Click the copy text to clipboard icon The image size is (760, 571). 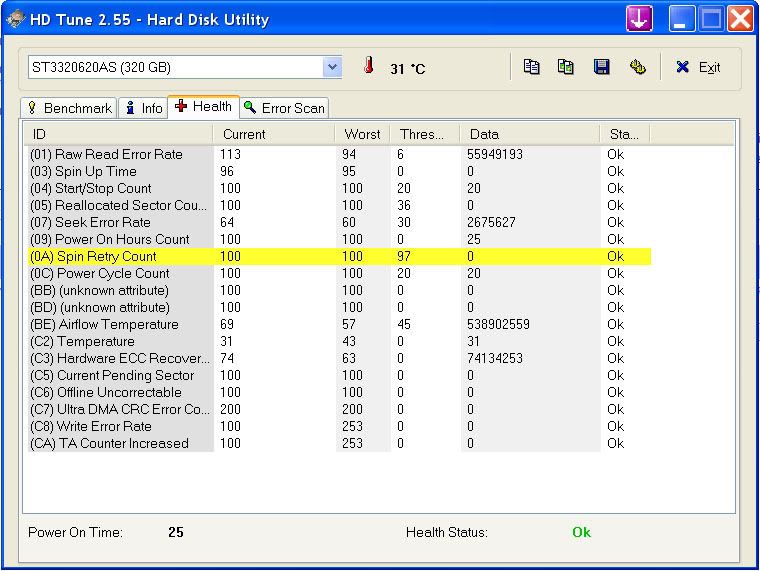coord(532,67)
